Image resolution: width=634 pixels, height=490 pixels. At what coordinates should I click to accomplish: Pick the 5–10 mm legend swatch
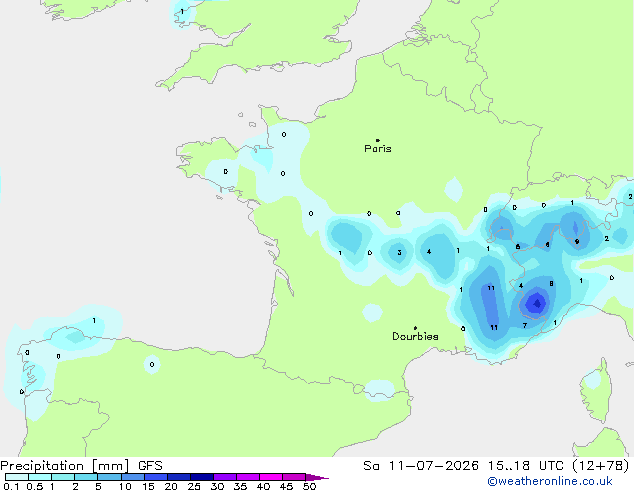click(109, 477)
